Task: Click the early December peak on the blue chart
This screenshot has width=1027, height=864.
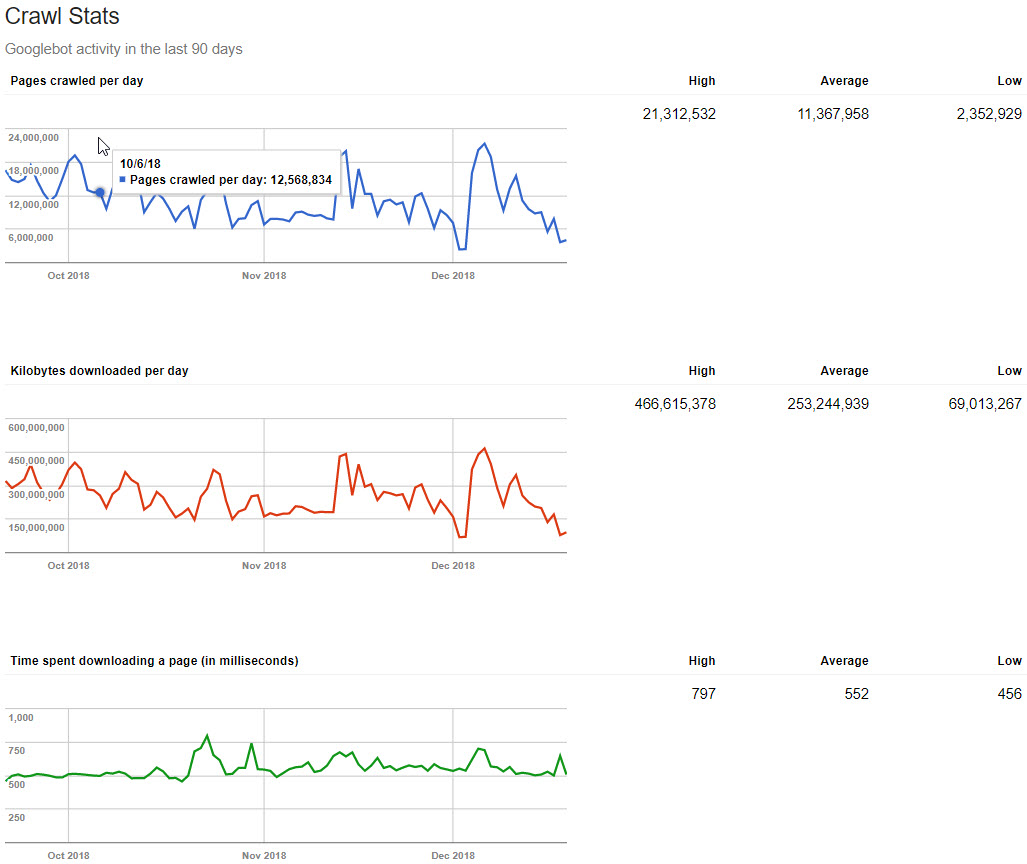Action: coord(484,143)
